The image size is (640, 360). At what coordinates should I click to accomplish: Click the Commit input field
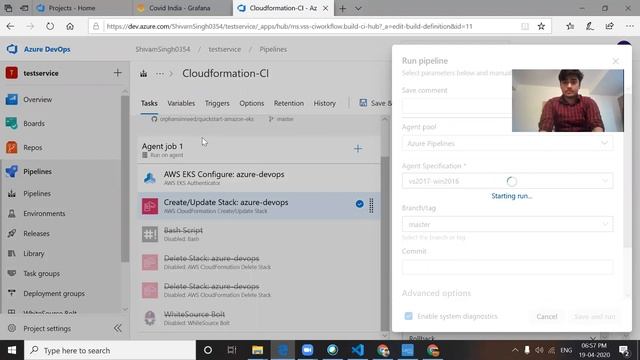click(x=507, y=267)
